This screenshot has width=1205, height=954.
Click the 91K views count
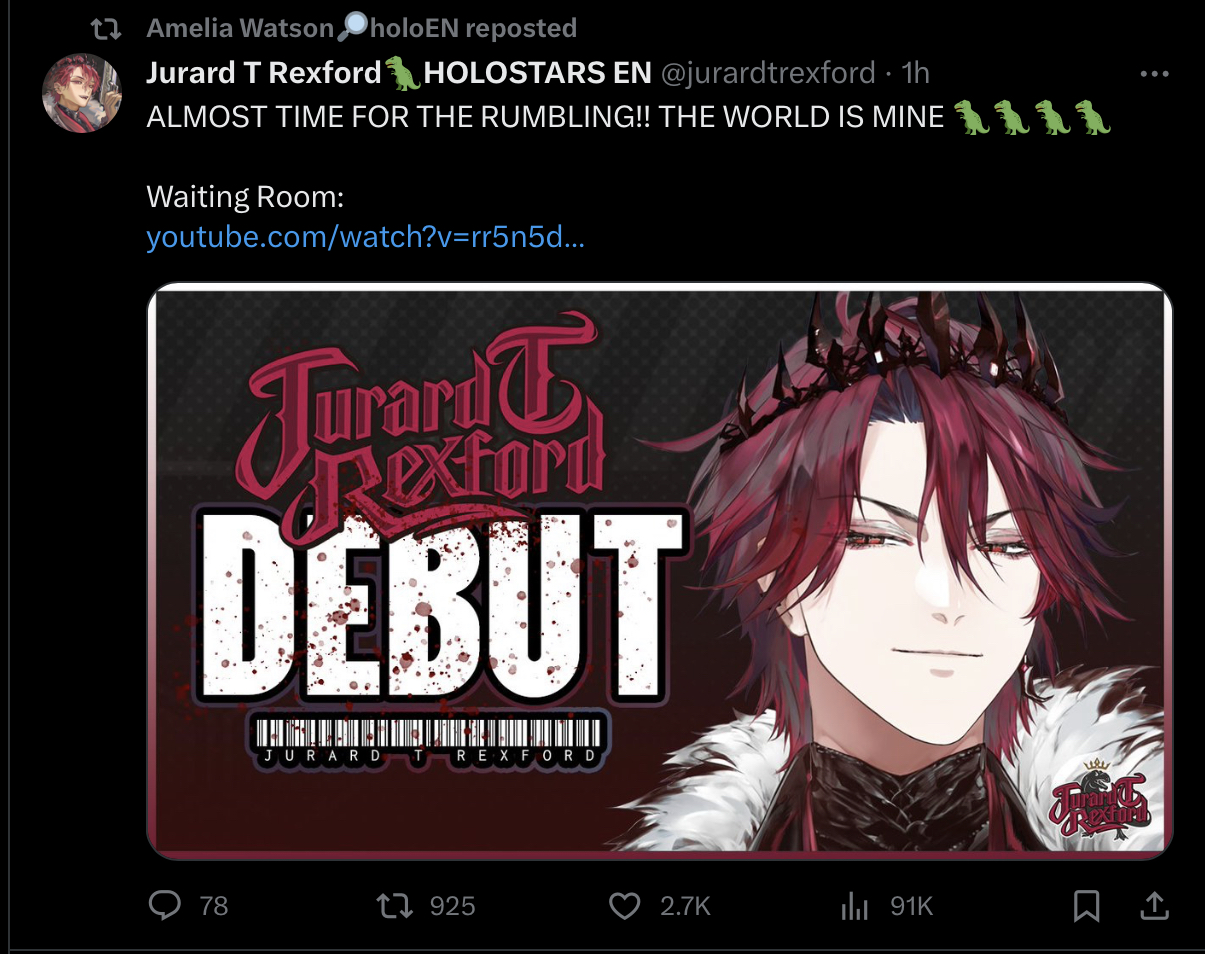(911, 907)
